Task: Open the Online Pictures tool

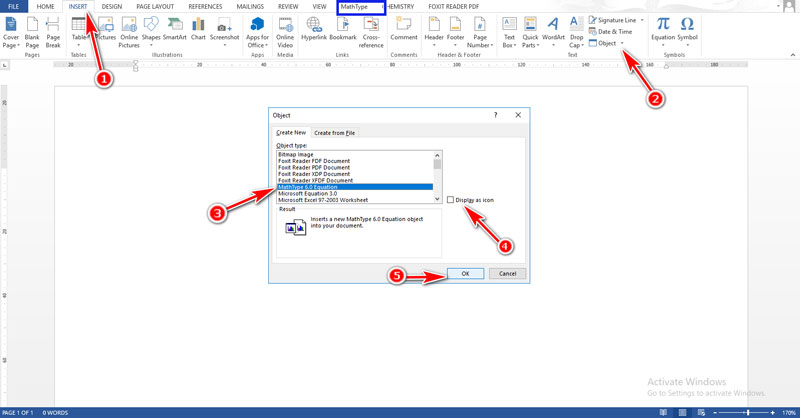Action: [129, 32]
